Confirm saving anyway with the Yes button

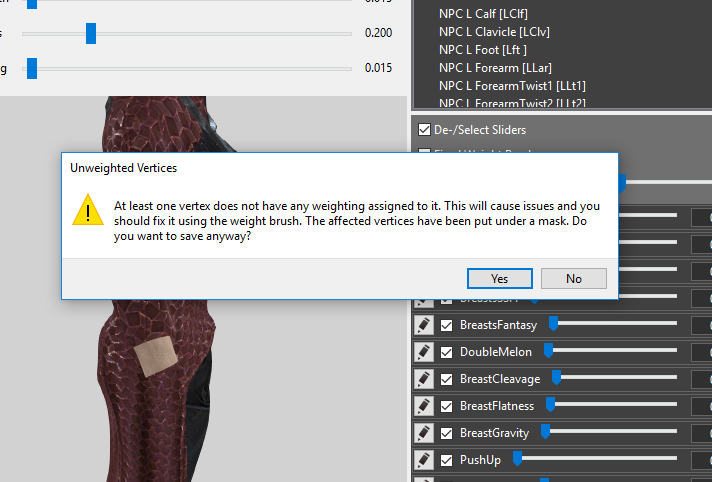click(x=499, y=278)
